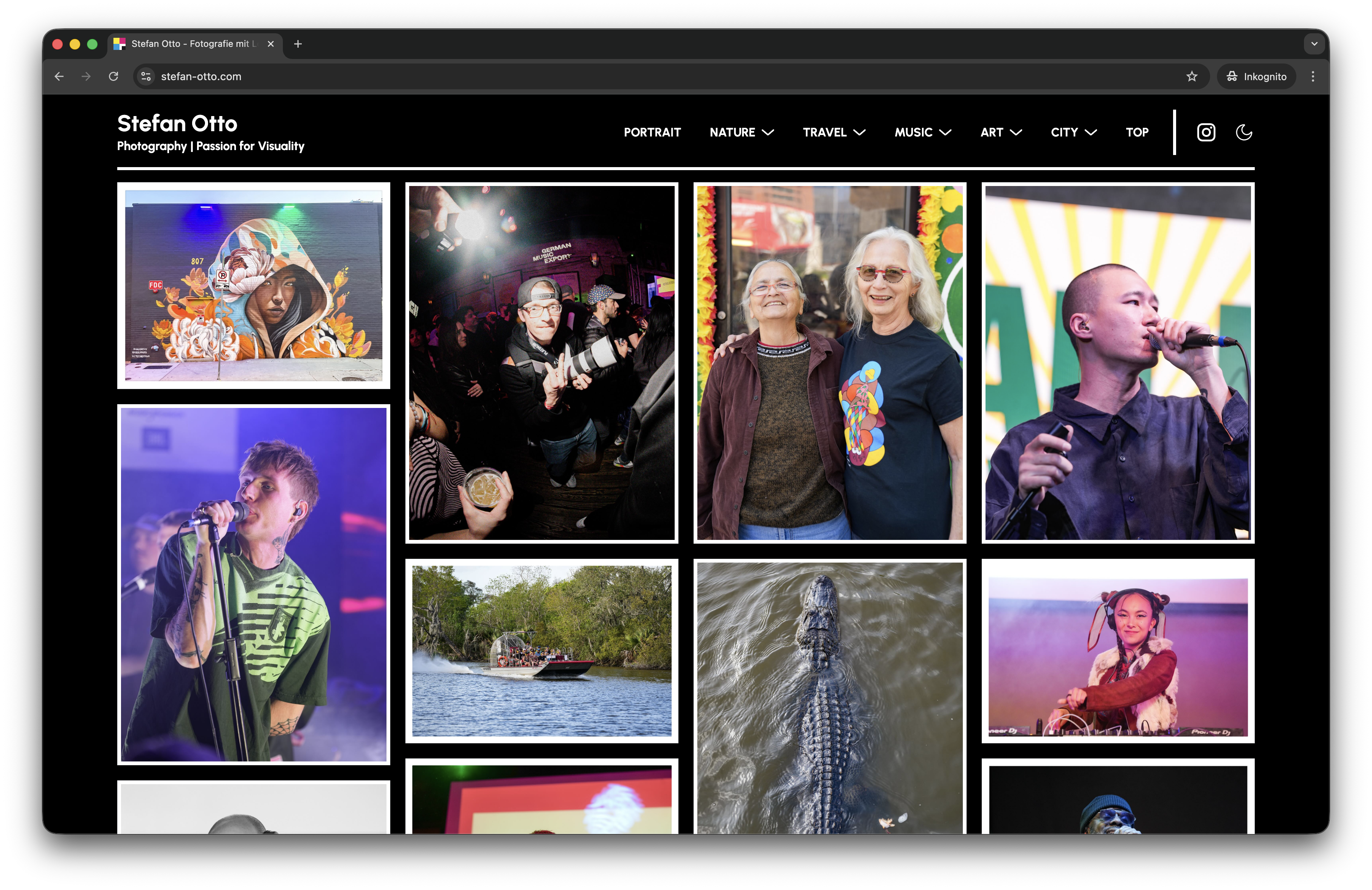Toggle dark mode moon icon
This screenshot has height=890, width=1372.
coord(1243,133)
